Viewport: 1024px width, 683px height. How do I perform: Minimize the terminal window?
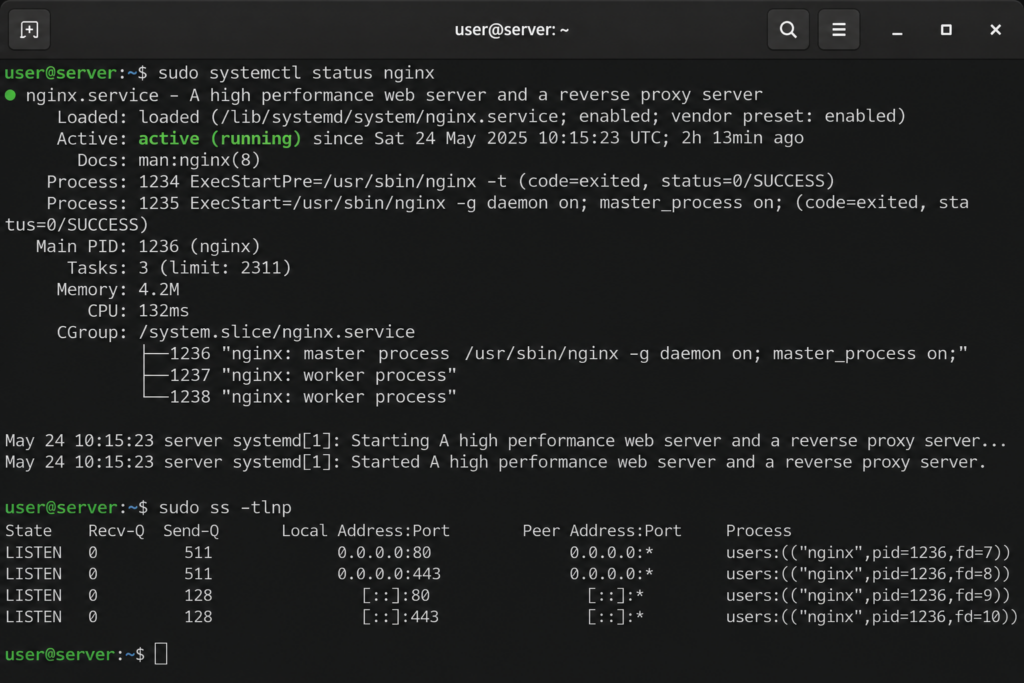click(x=897, y=31)
